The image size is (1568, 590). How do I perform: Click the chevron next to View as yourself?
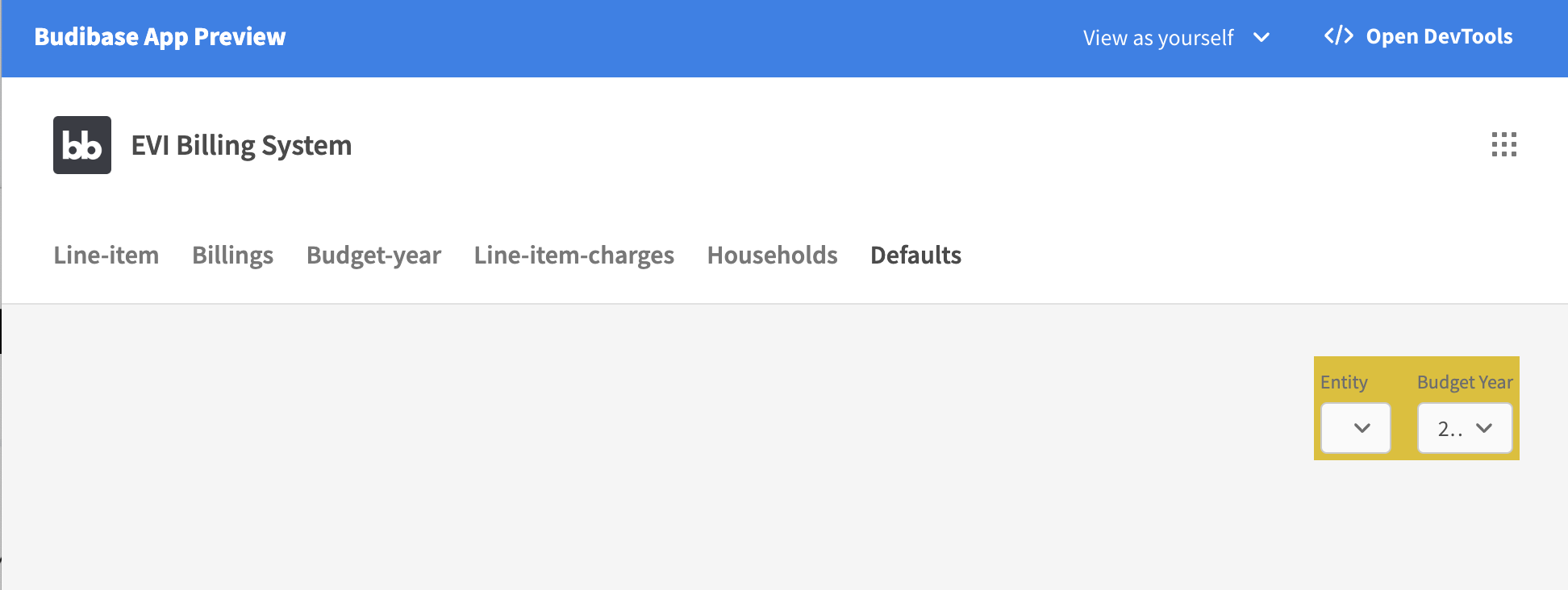(1261, 37)
